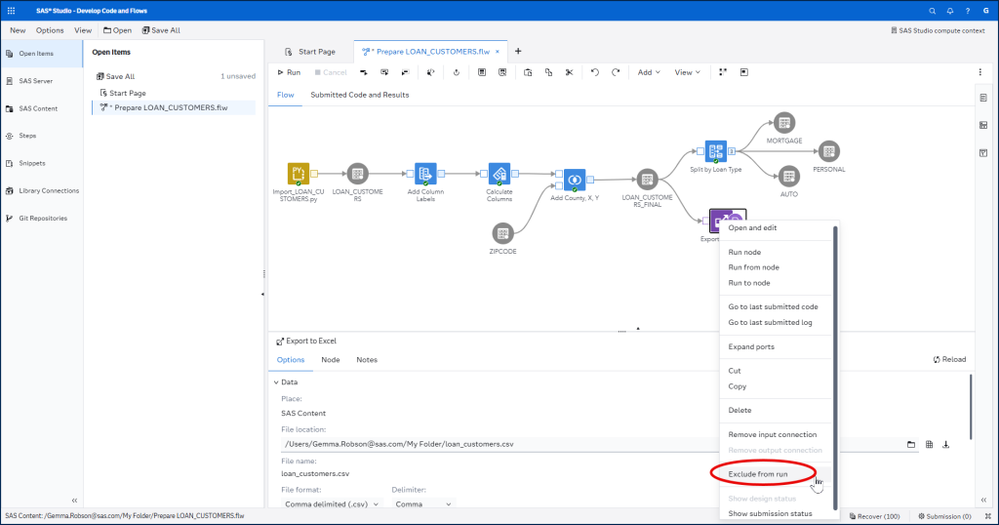Select the Import_LOAN_CUSTOMERS.py node

pos(298,173)
